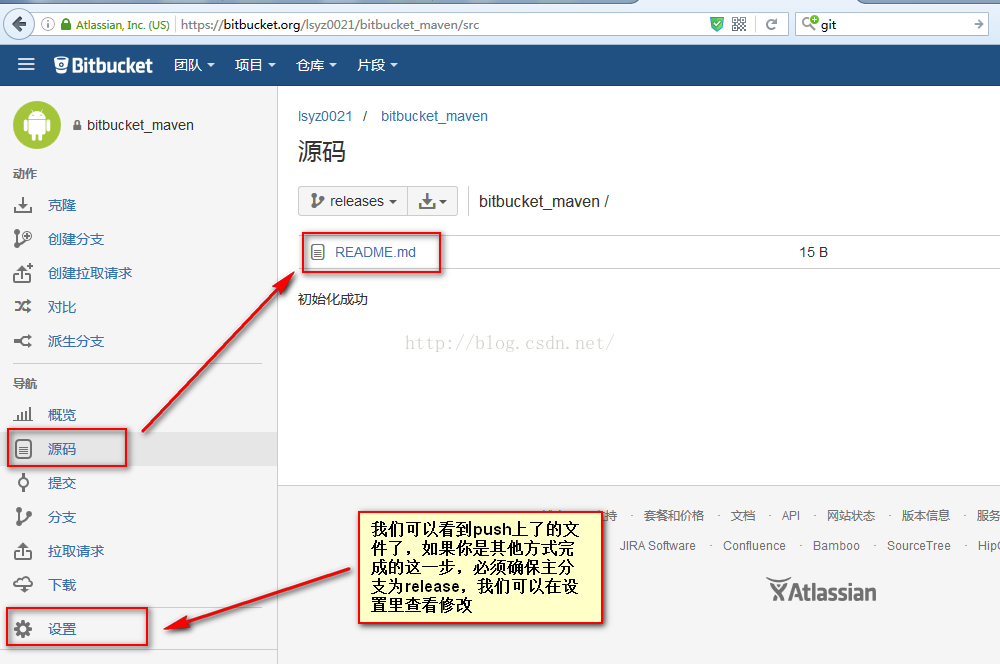Click the green padlock security icon
This screenshot has width=1000, height=664.
[66, 24]
